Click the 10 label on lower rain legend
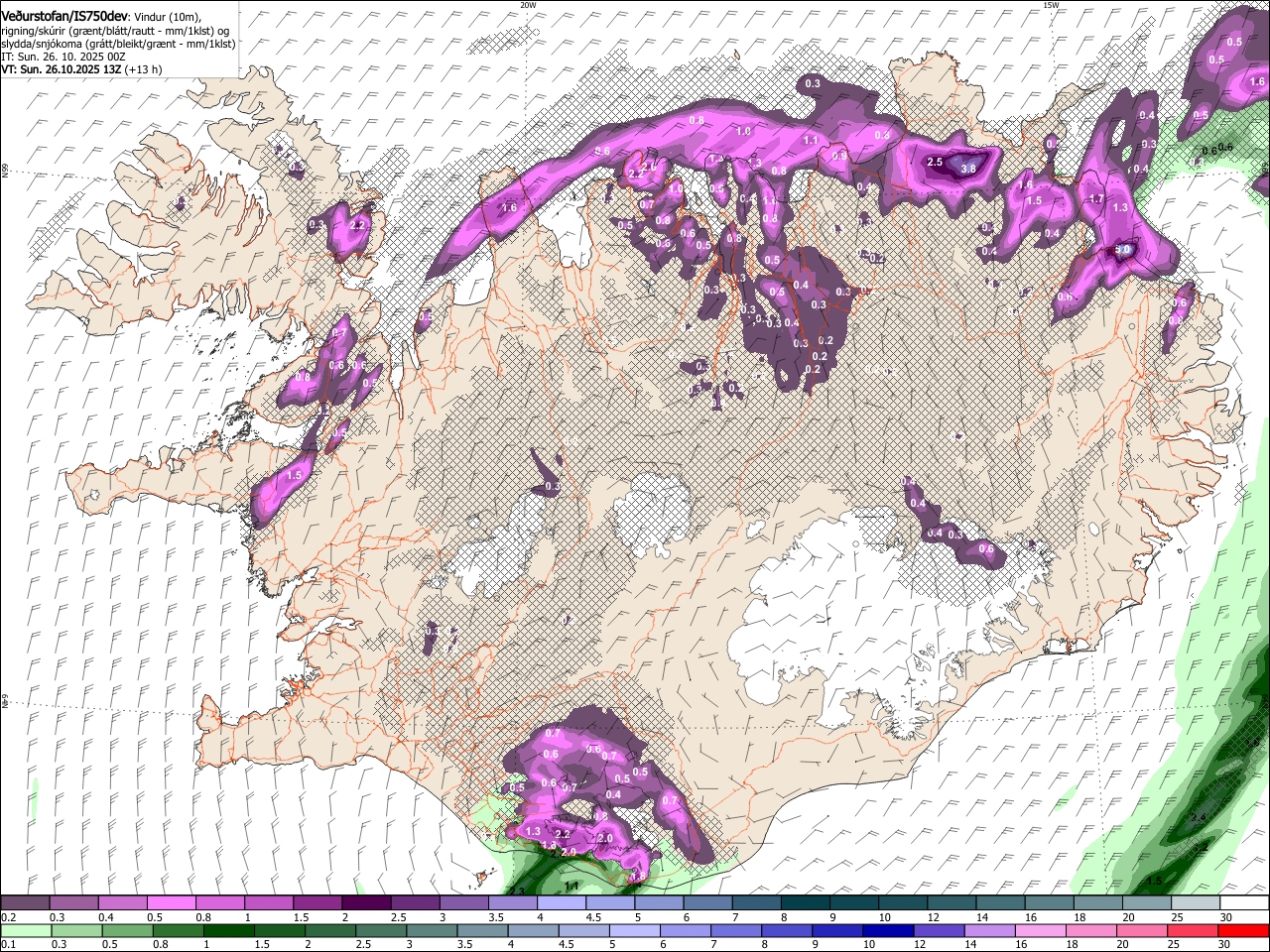 [x=868, y=944]
